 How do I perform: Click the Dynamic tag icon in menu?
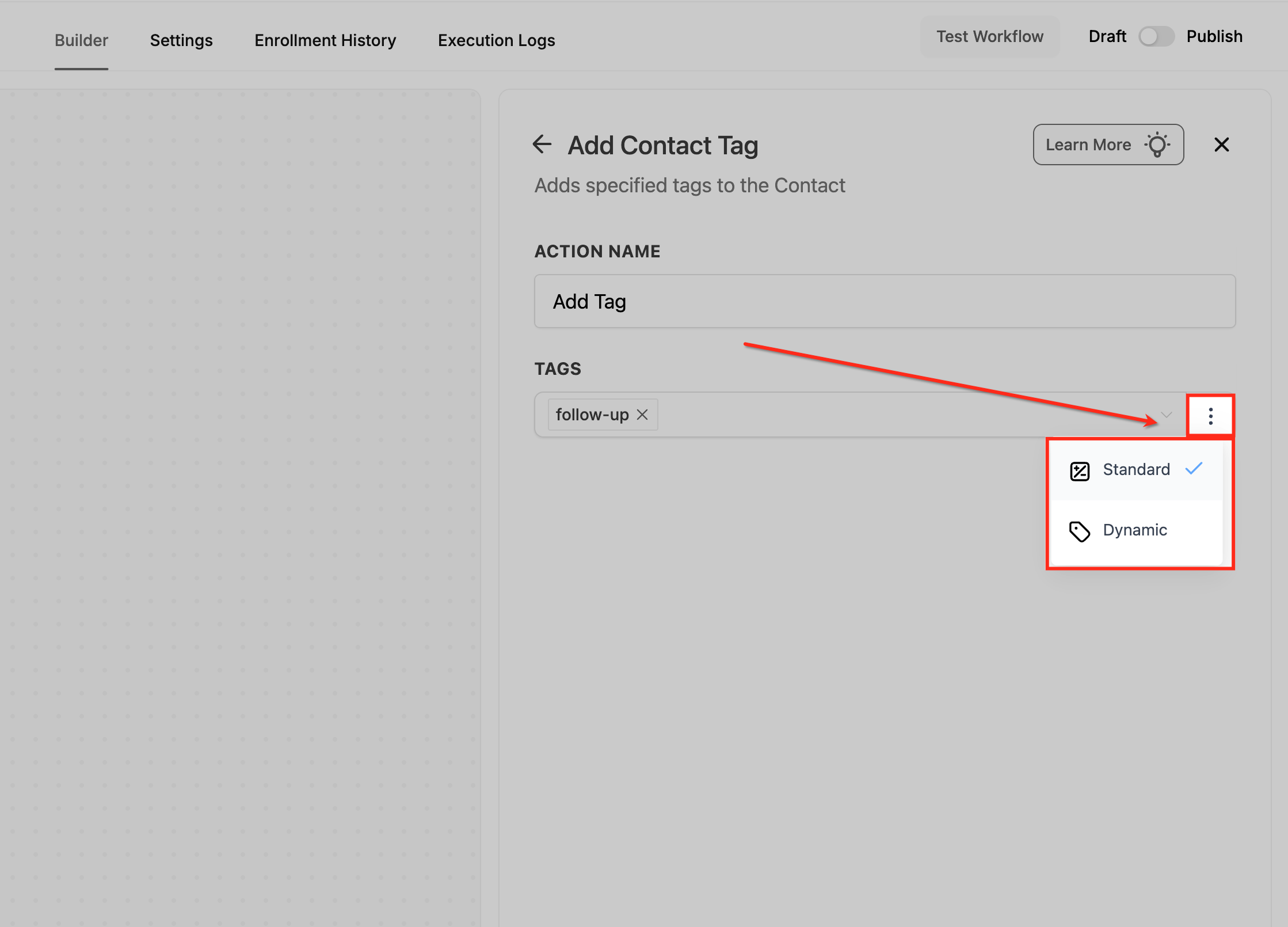coord(1079,531)
